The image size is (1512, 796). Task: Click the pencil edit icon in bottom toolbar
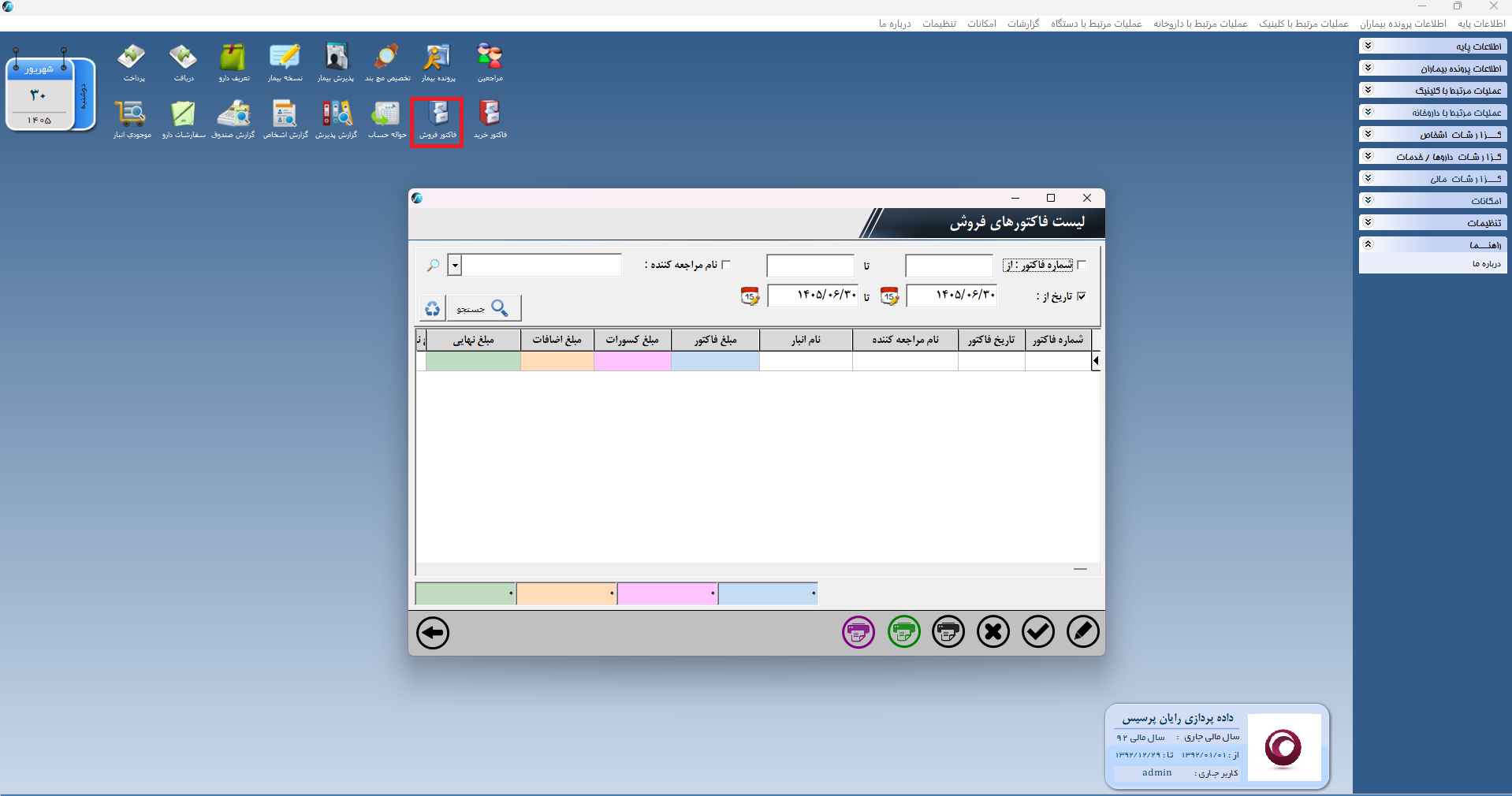(1083, 632)
